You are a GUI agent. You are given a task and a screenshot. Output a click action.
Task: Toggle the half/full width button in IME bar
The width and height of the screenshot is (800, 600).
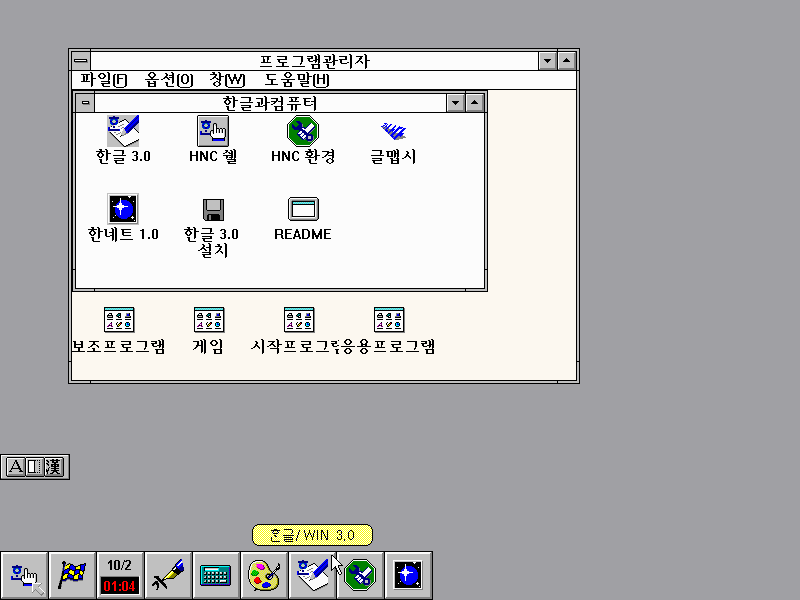pos(34,466)
